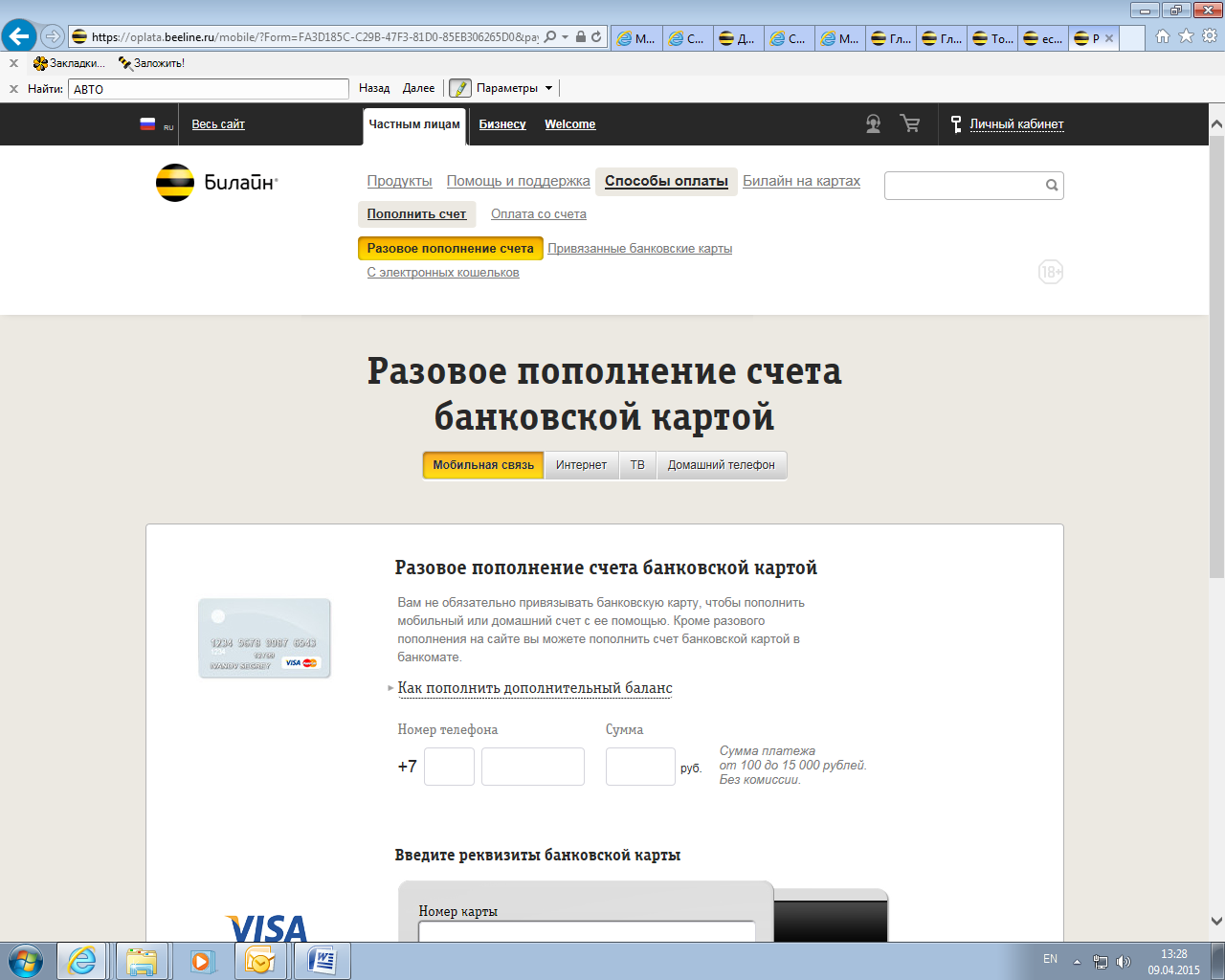
Task: Expand 'Как пополнить дополнительный баланс'
Action: pos(535,688)
